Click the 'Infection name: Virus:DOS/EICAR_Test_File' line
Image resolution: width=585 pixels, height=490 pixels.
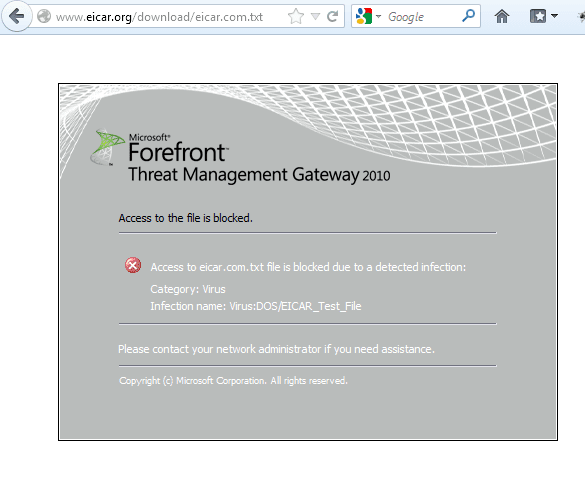coord(256,306)
